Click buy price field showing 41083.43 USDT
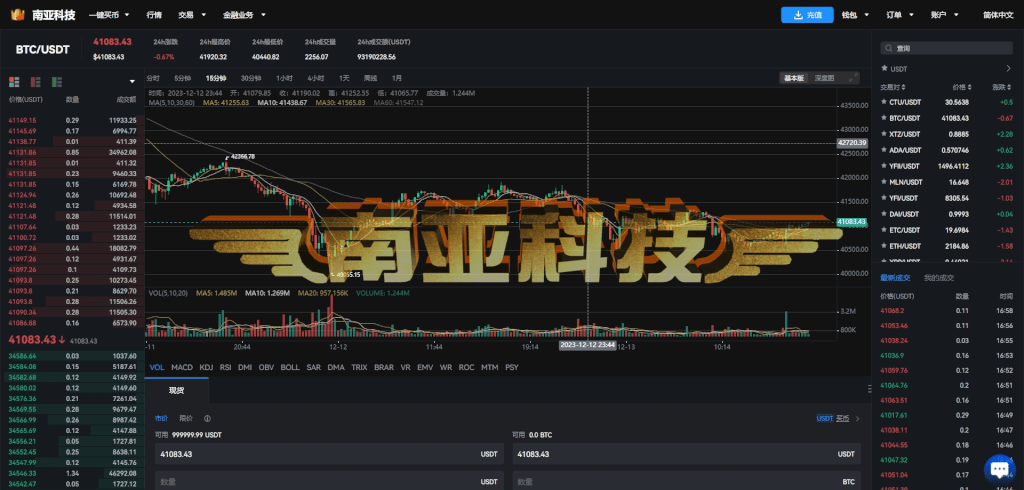This screenshot has height=490, width=1024. [x=329, y=453]
